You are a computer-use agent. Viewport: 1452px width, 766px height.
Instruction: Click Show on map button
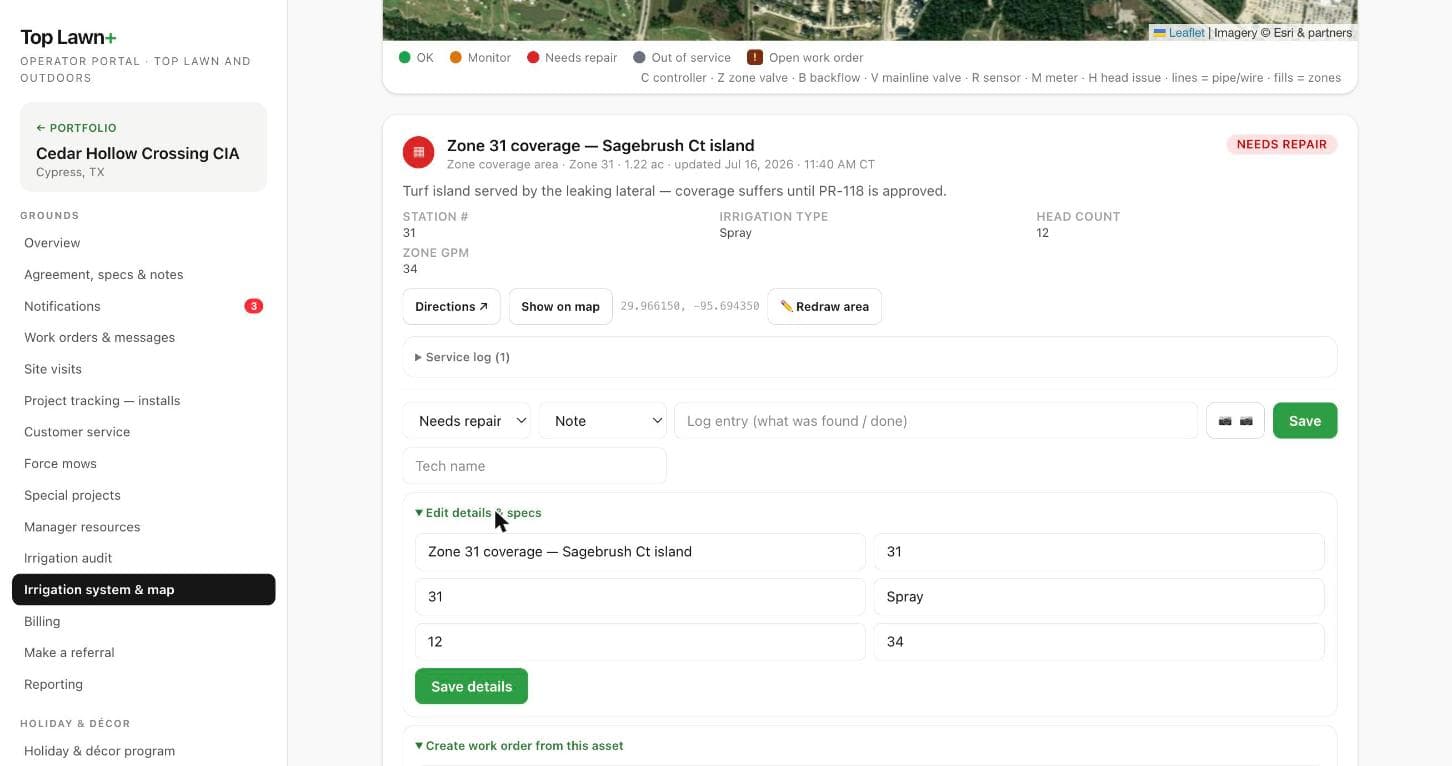tap(560, 307)
